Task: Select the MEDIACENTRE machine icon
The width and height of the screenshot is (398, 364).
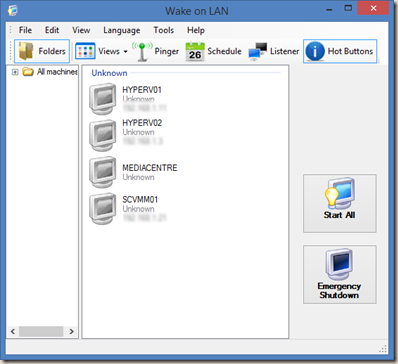Action: click(x=103, y=172)
